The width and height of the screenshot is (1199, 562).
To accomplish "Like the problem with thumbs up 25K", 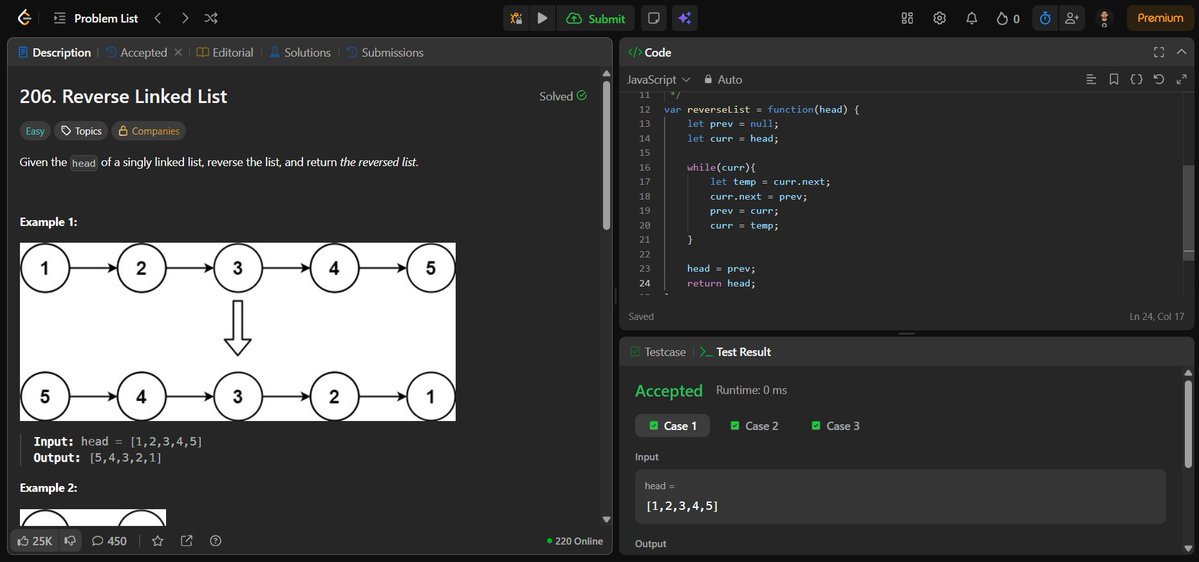I will [x=34, y=541].
